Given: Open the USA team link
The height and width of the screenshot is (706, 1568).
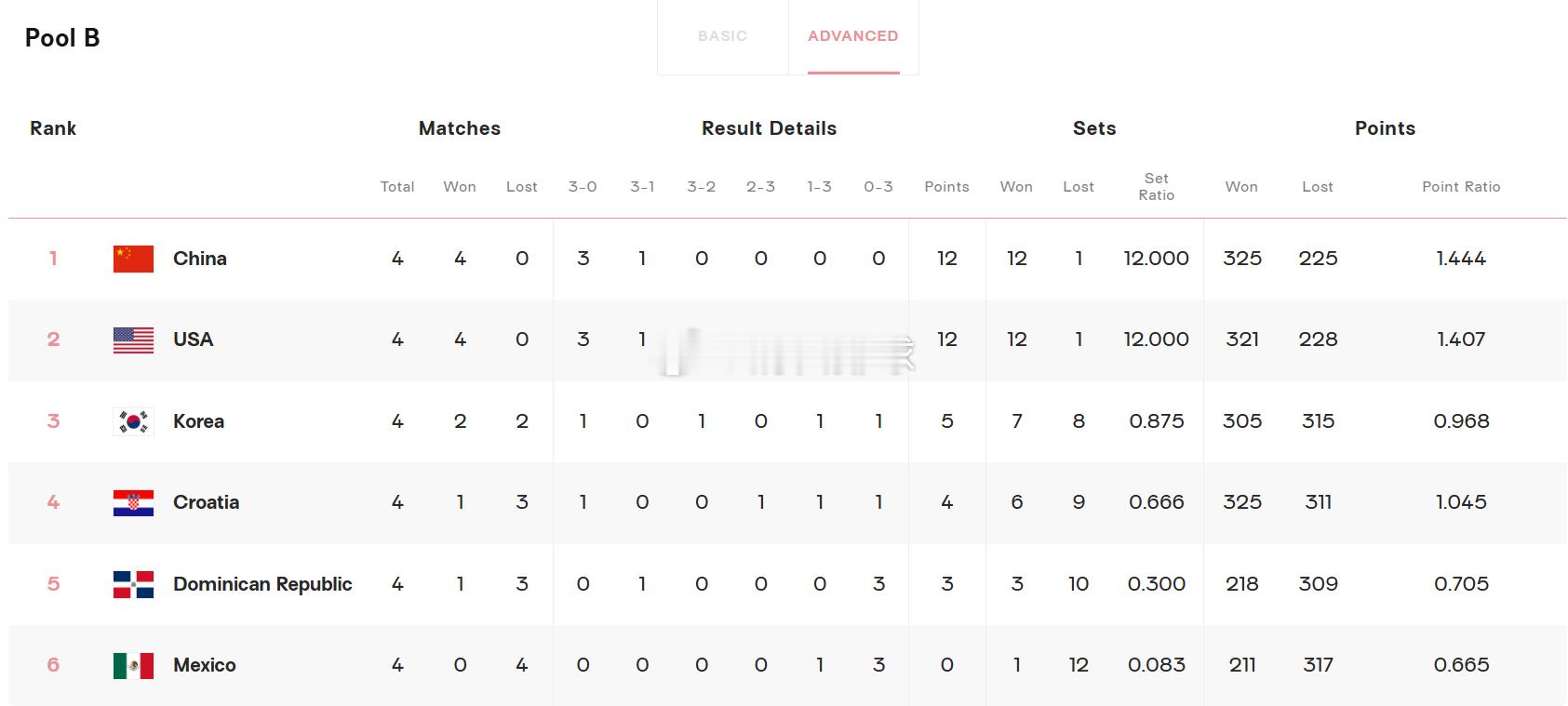Looking at the screenshot, I should tap(193, 340).
